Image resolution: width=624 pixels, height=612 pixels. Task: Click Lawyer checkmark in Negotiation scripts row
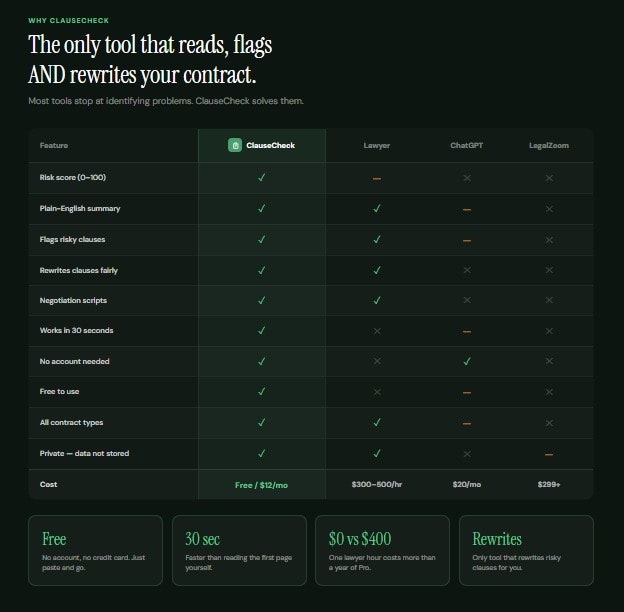376,300
